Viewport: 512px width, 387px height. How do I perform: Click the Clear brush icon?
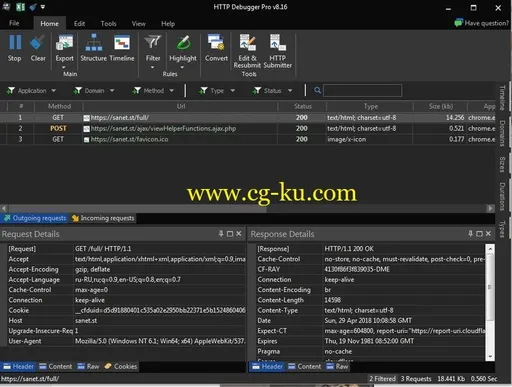point(37,43)
